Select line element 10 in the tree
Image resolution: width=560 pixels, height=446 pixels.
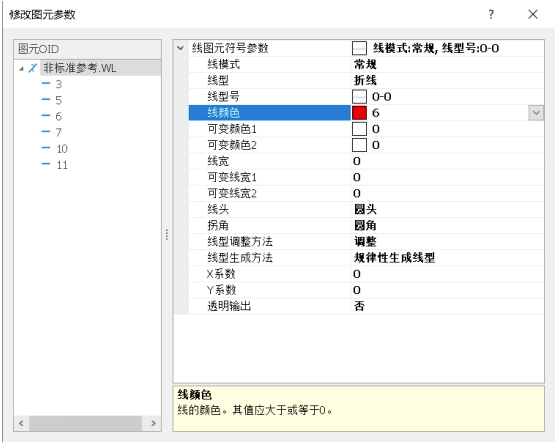click(62, 149)
